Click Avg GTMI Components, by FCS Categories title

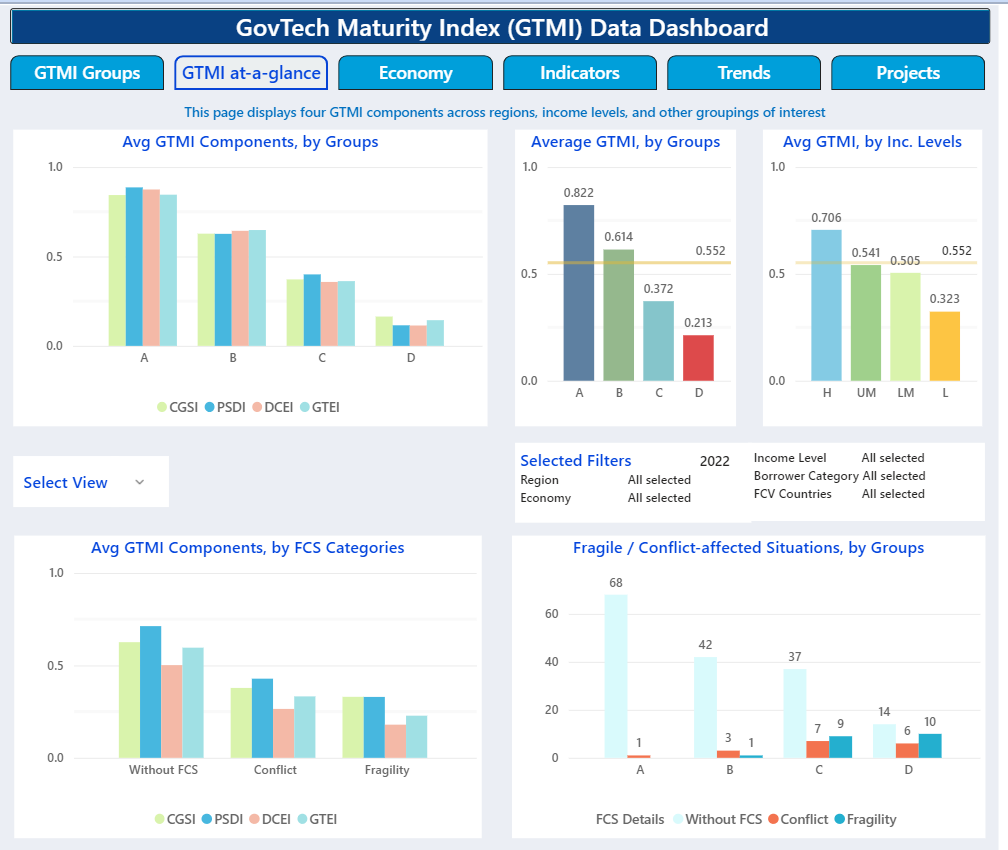point(248,547)
